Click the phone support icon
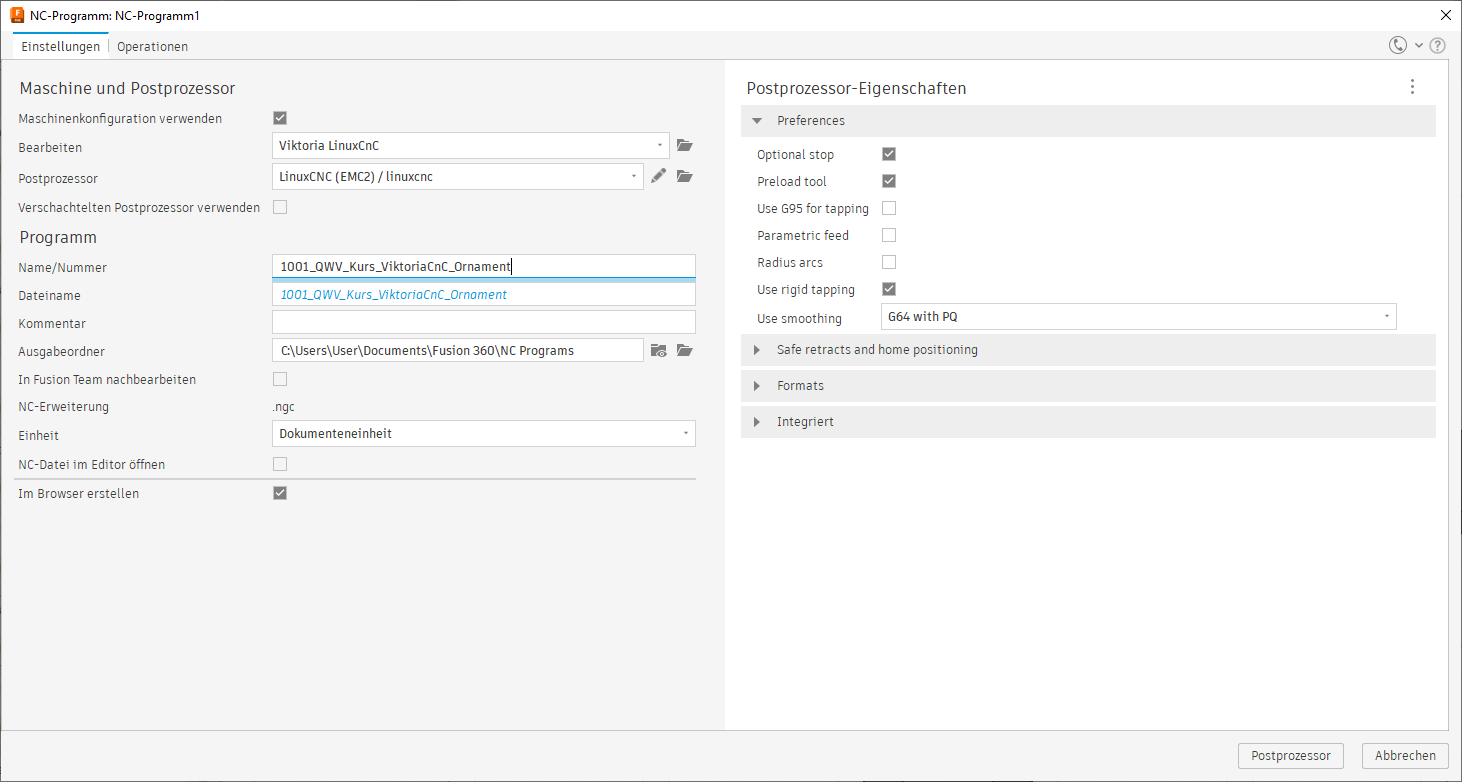 coord(1397,45)
